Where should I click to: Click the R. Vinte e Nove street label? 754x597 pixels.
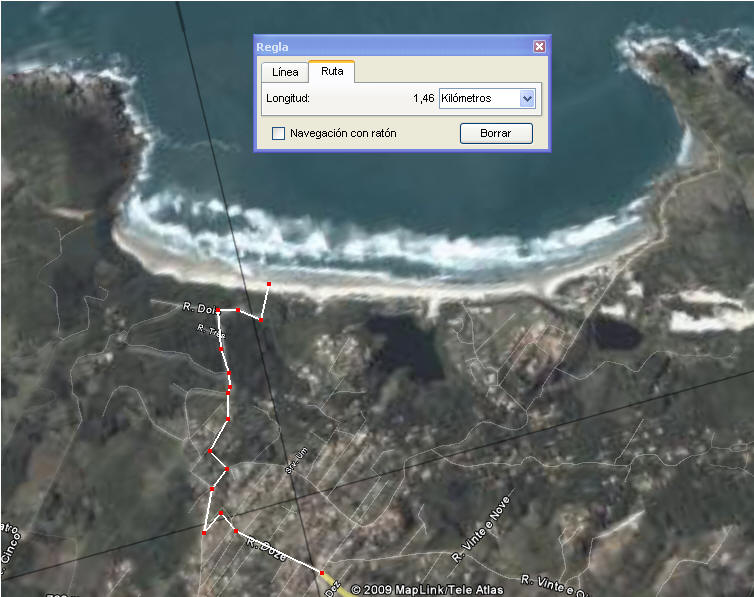pos(484,528)
